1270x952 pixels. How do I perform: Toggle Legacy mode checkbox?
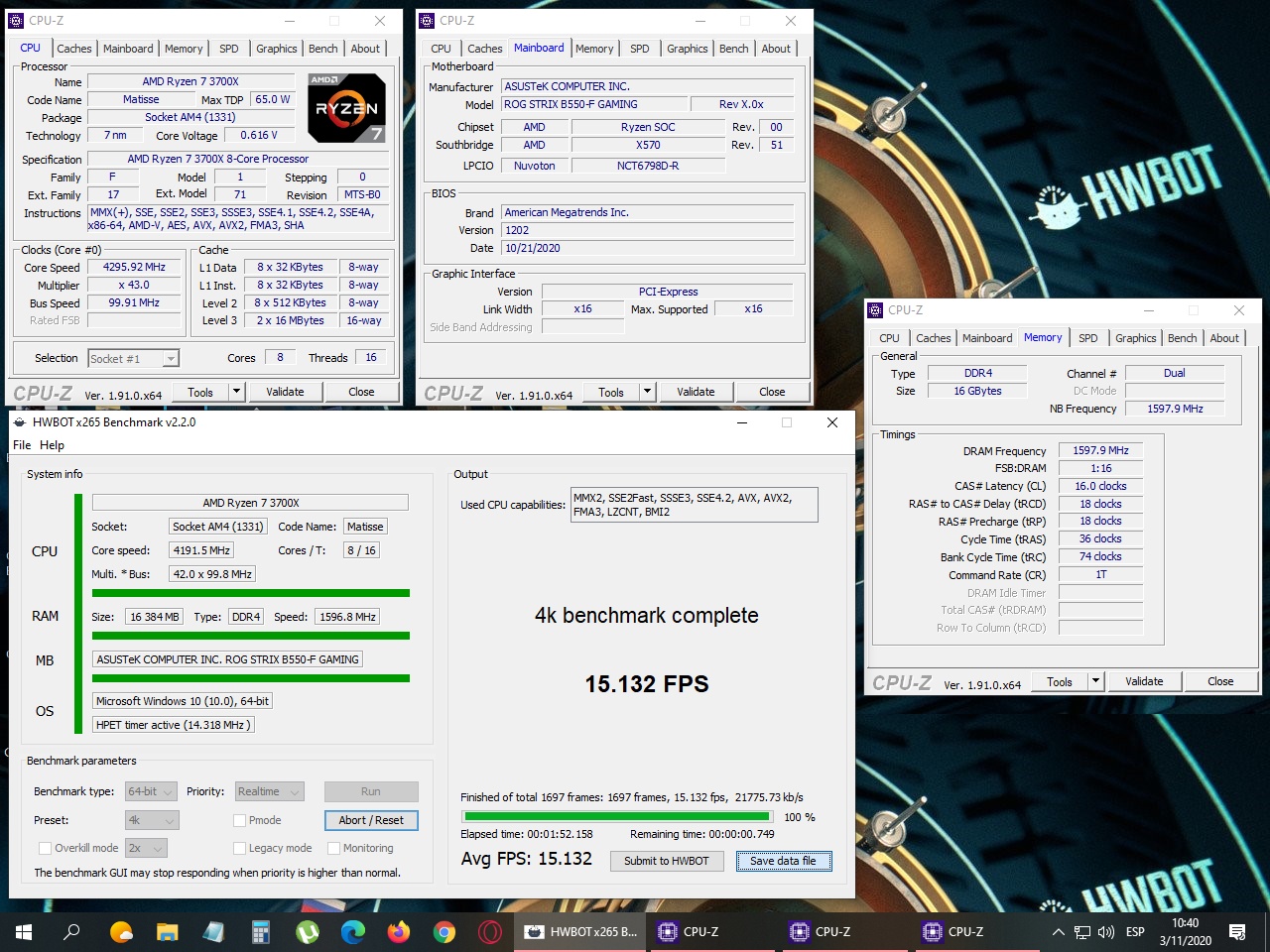239,848
